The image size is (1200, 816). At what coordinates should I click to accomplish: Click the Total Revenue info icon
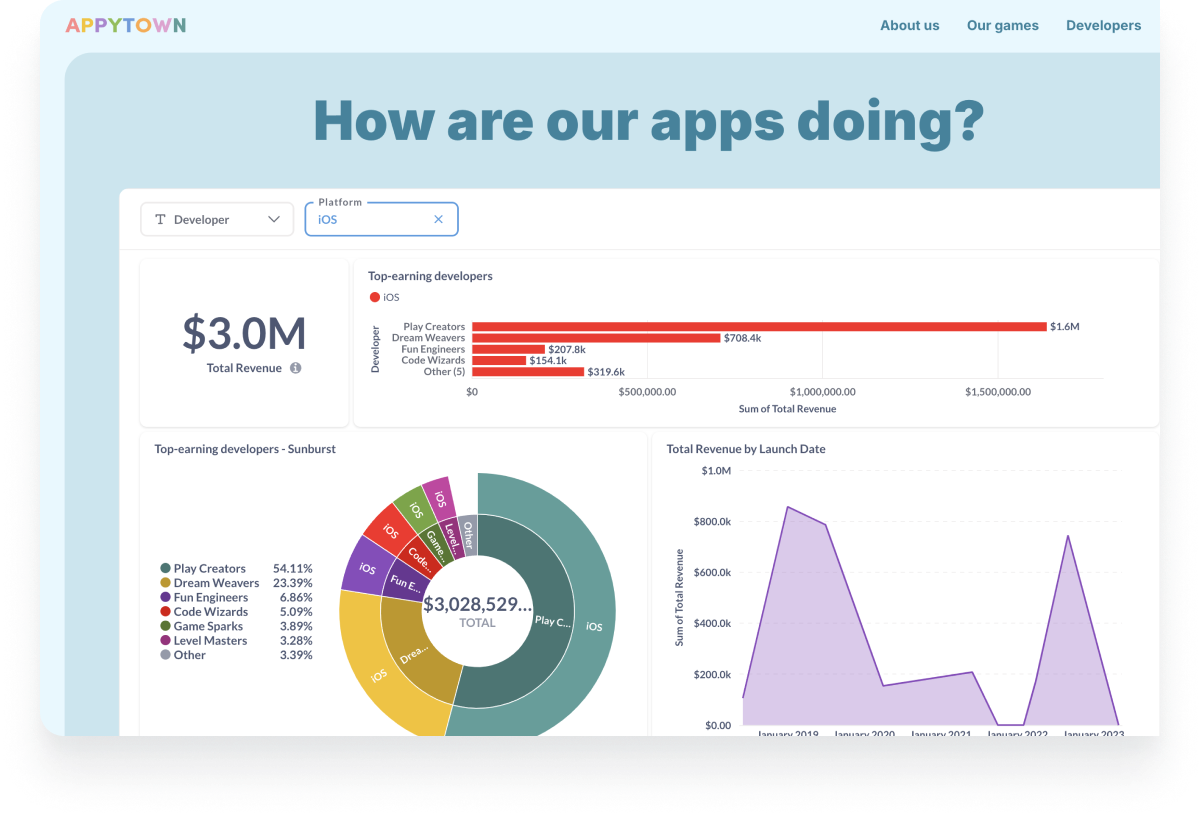(295, 368)
